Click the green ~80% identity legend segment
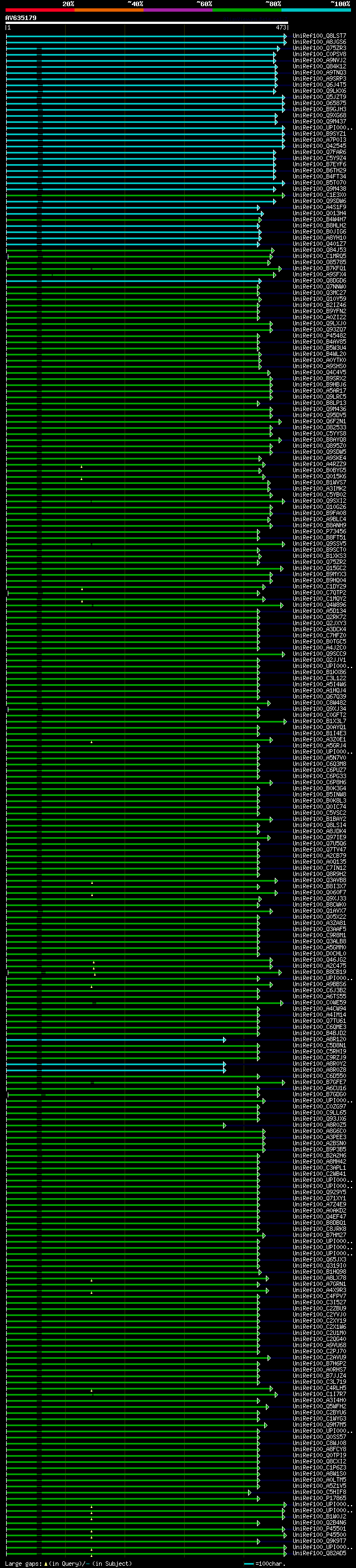This screenshot has height=1568, width=356. point(247,10)
